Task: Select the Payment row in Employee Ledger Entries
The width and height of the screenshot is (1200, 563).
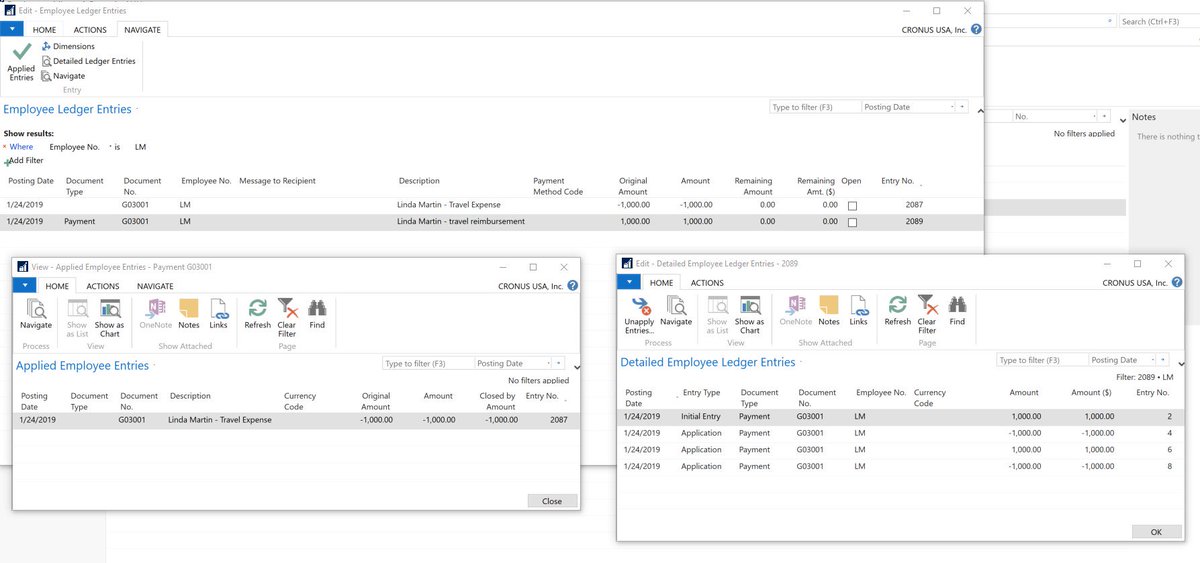Action: click(492, 222)
